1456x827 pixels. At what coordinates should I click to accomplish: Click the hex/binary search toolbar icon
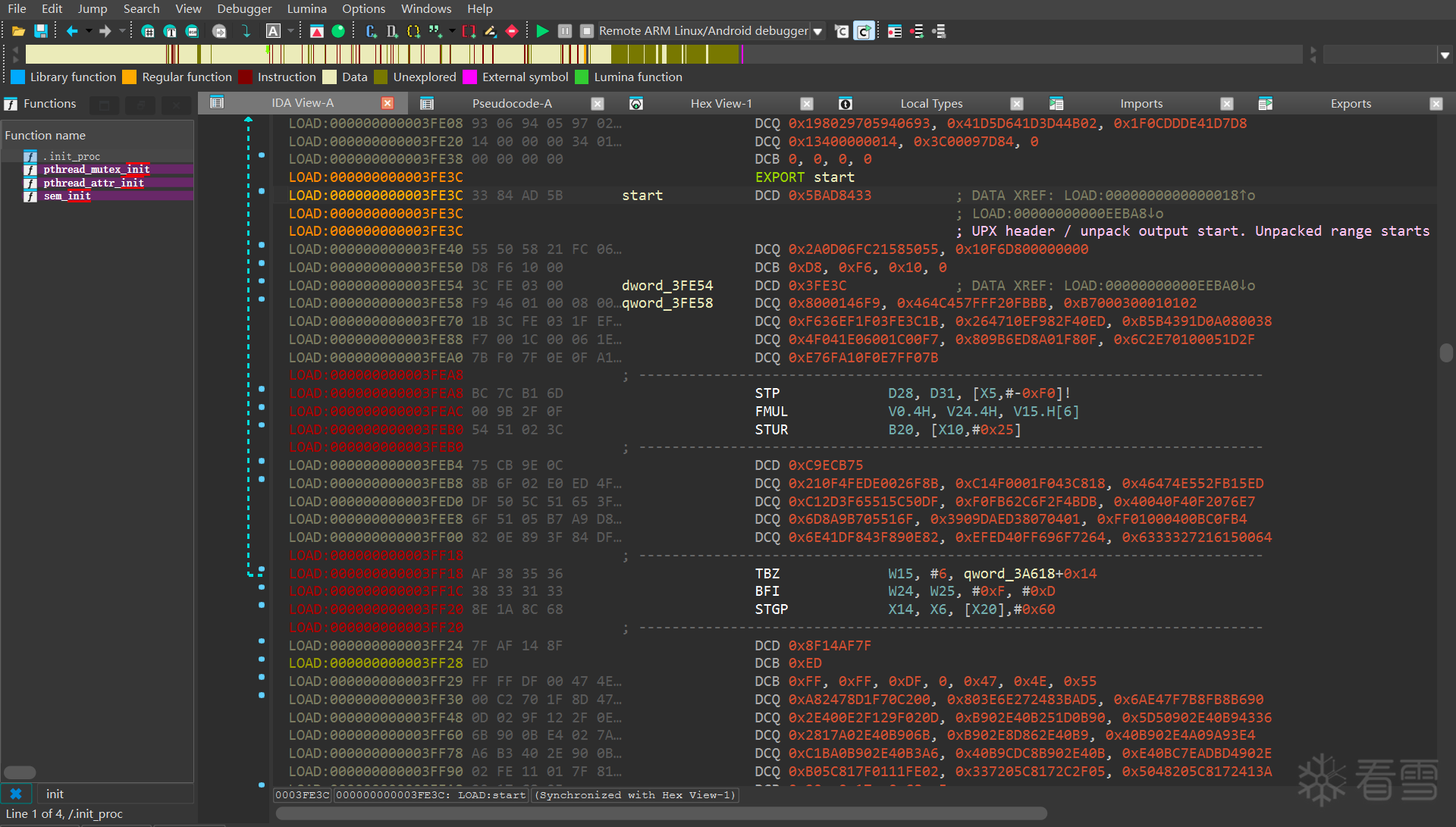point(193,31)
